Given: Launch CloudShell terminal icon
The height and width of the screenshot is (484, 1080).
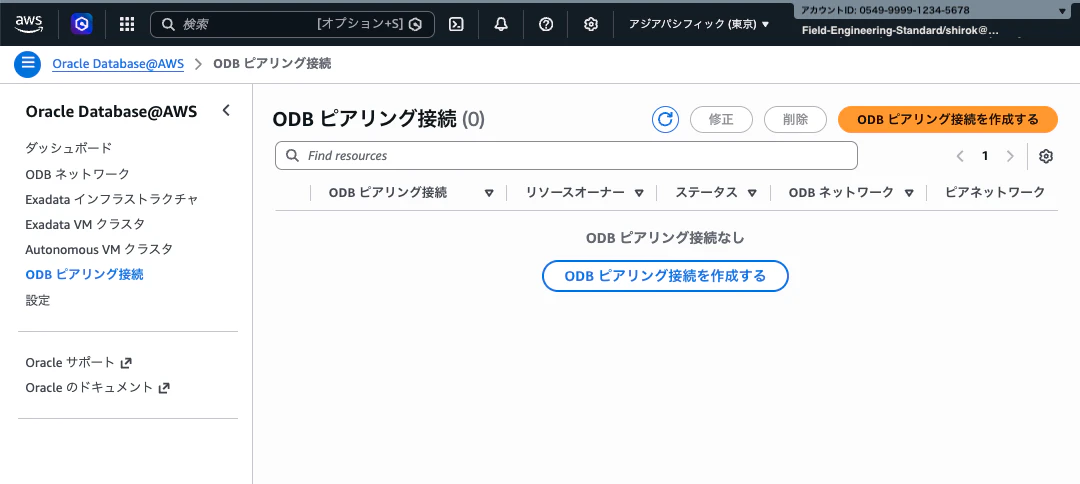Looking at the screenshot, I should coord(456,24).
